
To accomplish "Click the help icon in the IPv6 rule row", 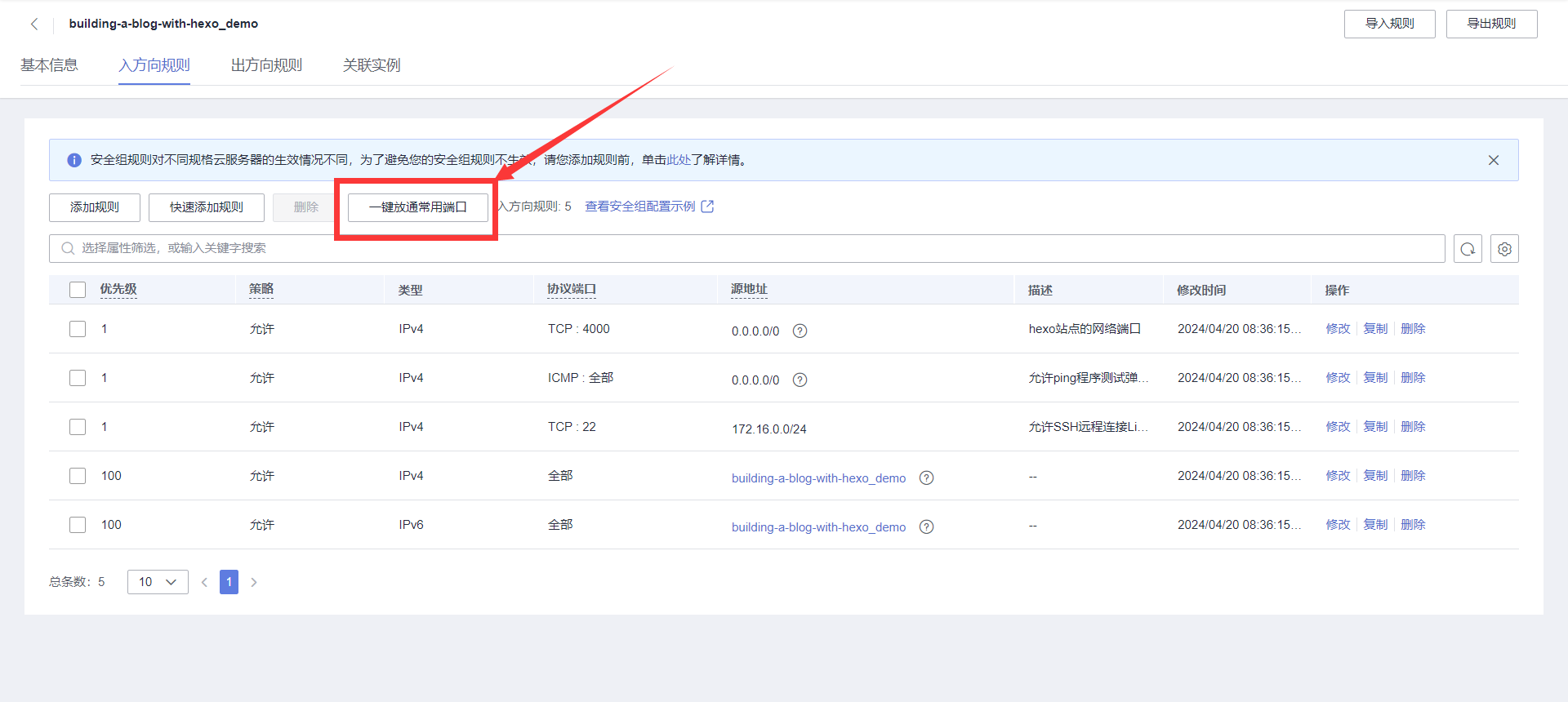I will [x=926, y=526].
